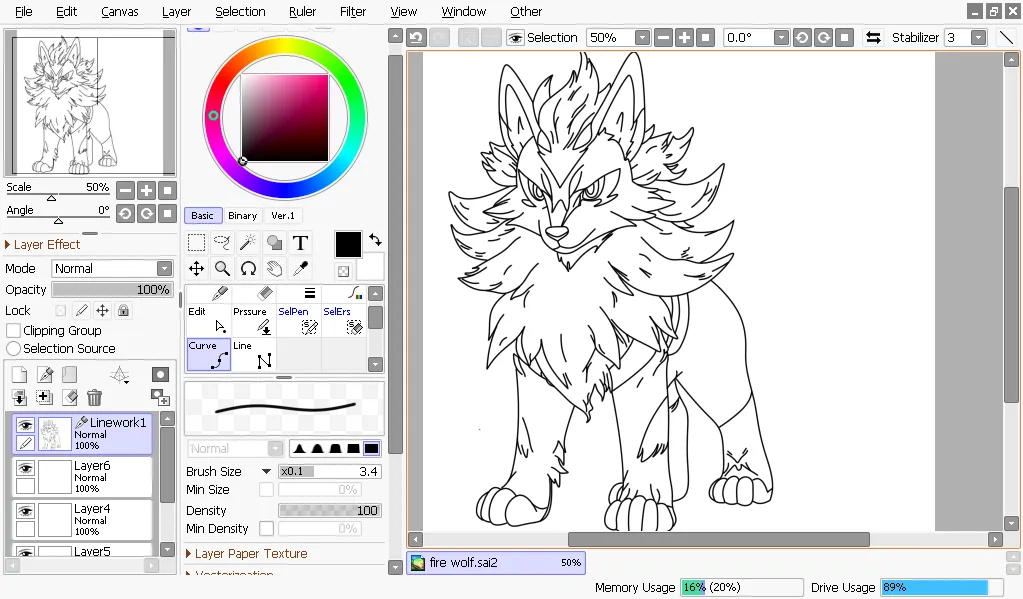Enable the Clipping Group checkbox
Viewport: 1023px width, 599px height.
click(x=13, y=330)
